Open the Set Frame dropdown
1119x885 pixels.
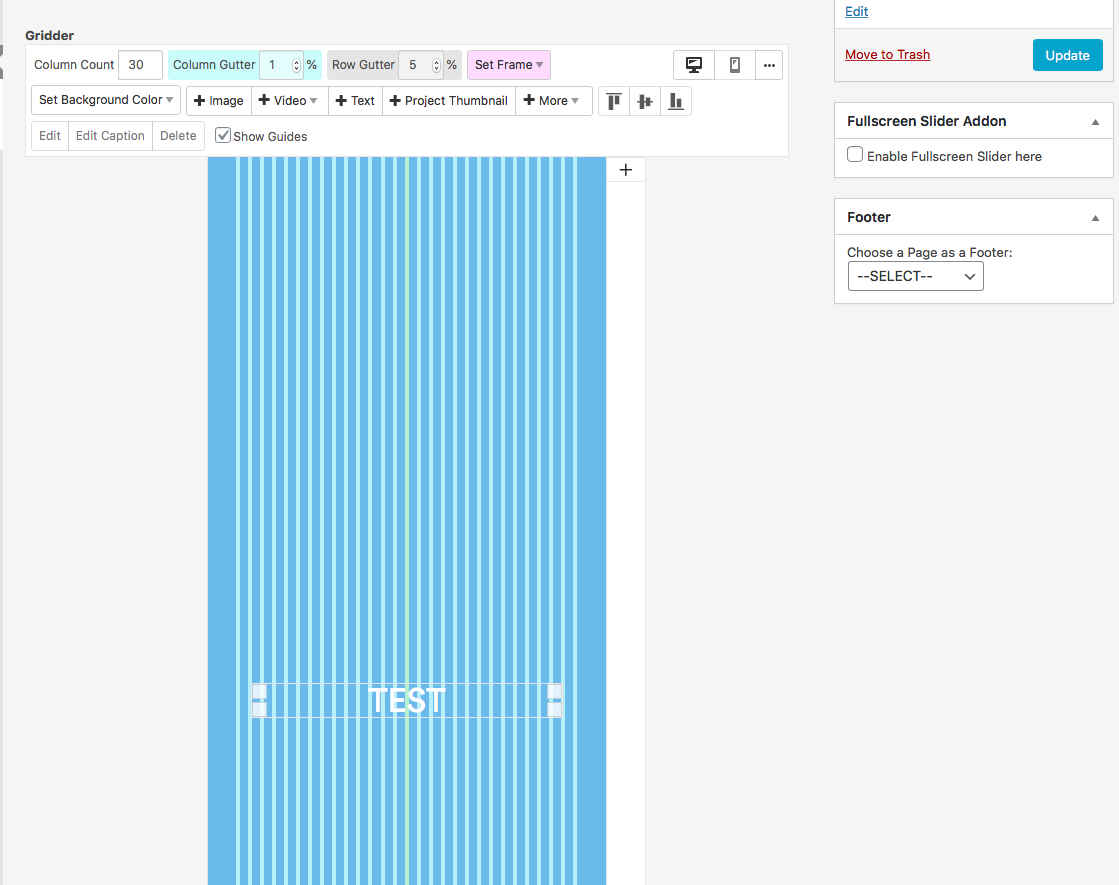tap(509, 65)
